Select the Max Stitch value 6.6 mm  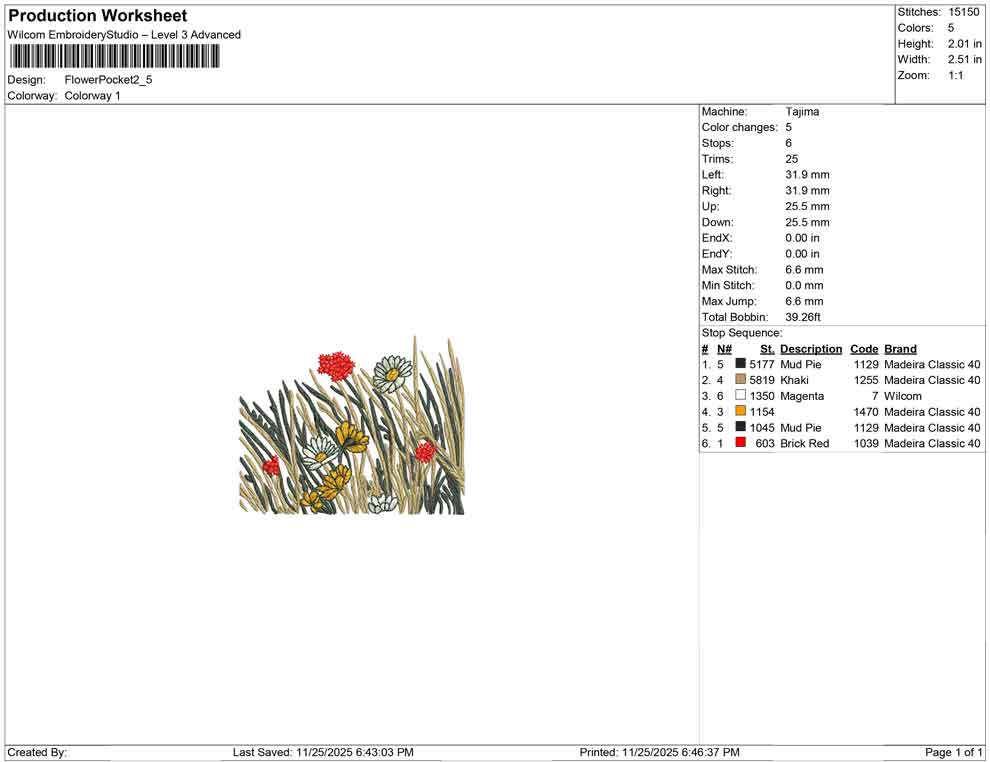pos(804,270)
